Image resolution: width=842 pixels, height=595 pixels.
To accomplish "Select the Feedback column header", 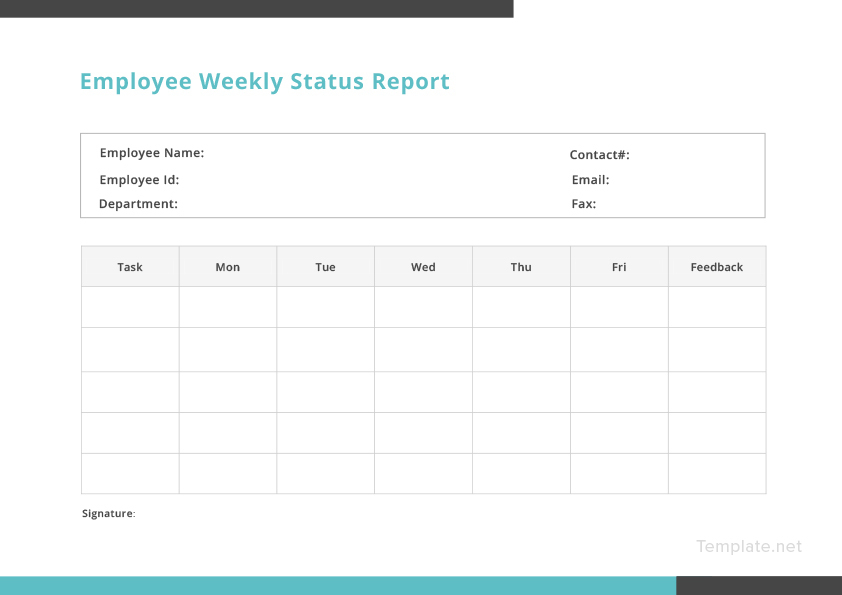I will coord(716,266).
